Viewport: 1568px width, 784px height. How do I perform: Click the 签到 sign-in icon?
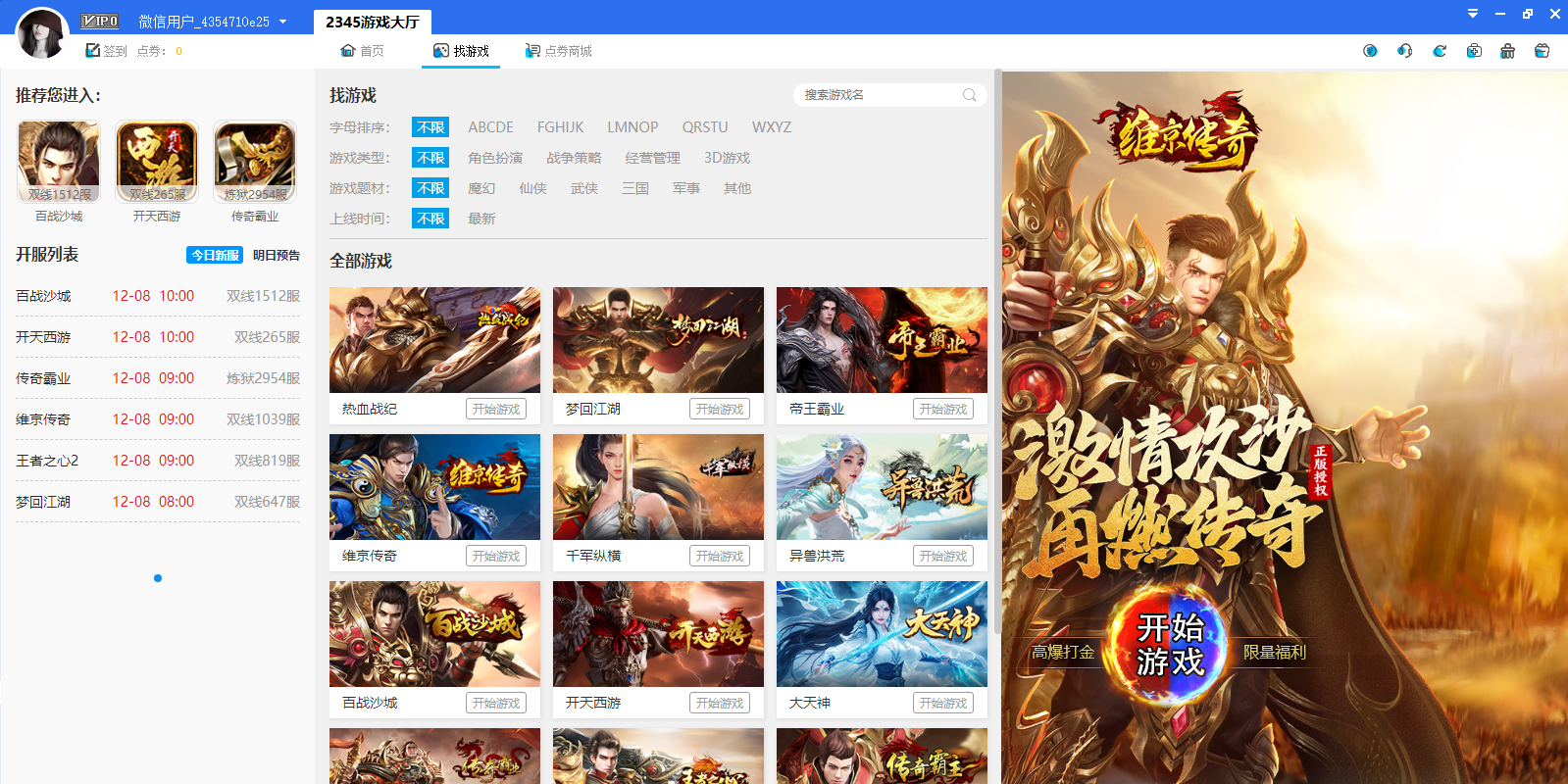[93, 51]
